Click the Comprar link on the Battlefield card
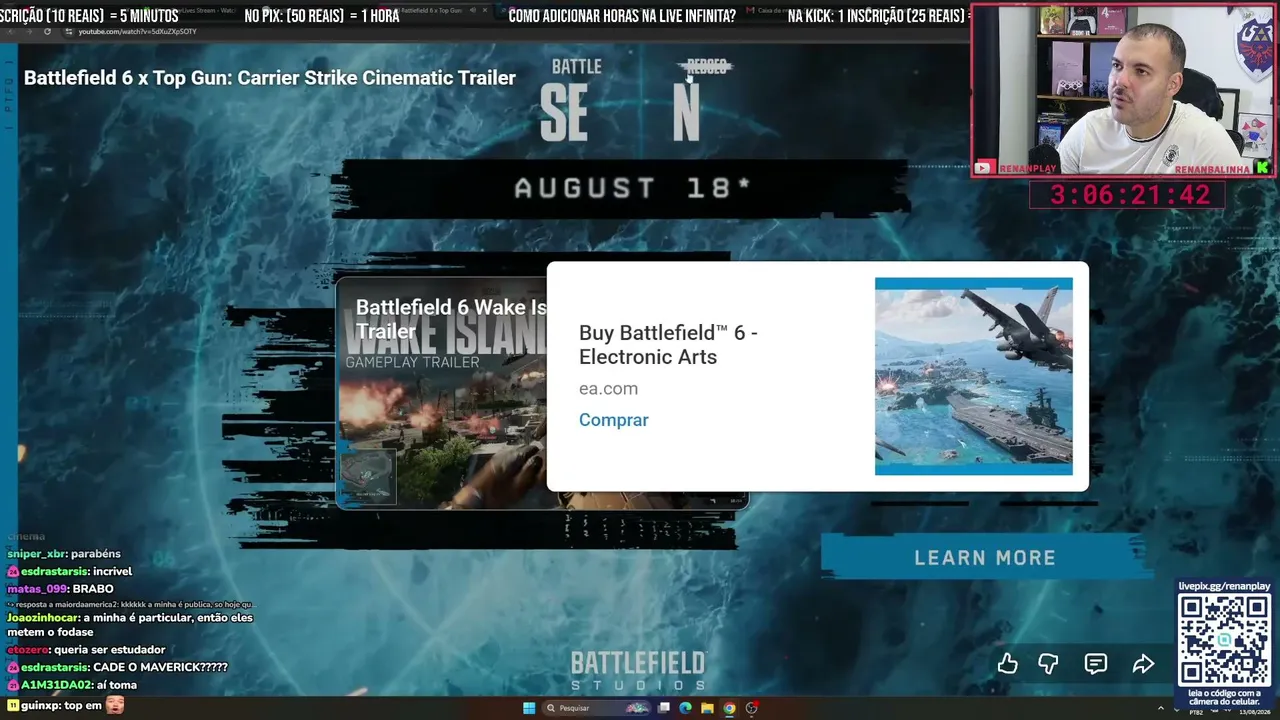1280x720 pixels. point(613,420)
